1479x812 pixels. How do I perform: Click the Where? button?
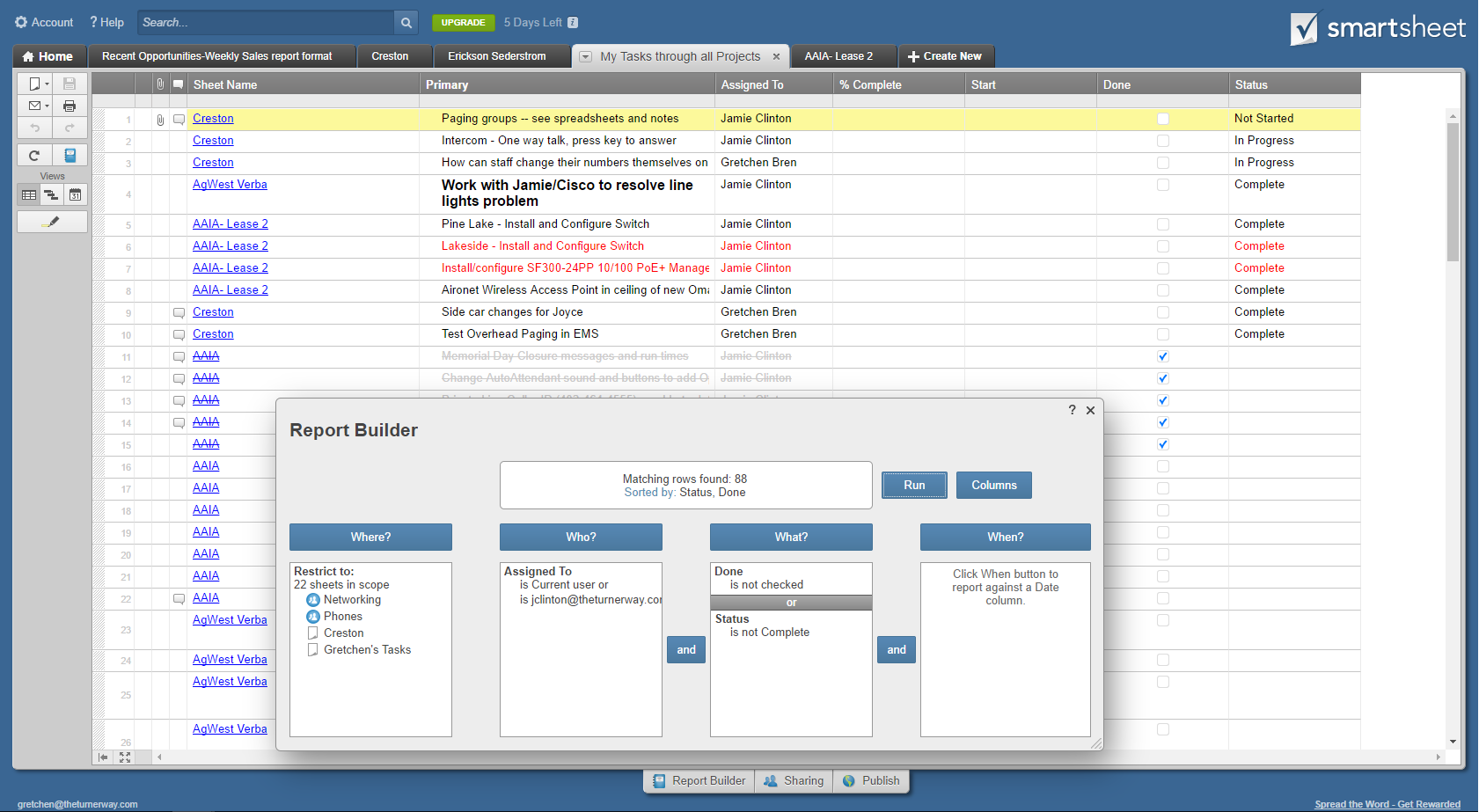point(370,538)
